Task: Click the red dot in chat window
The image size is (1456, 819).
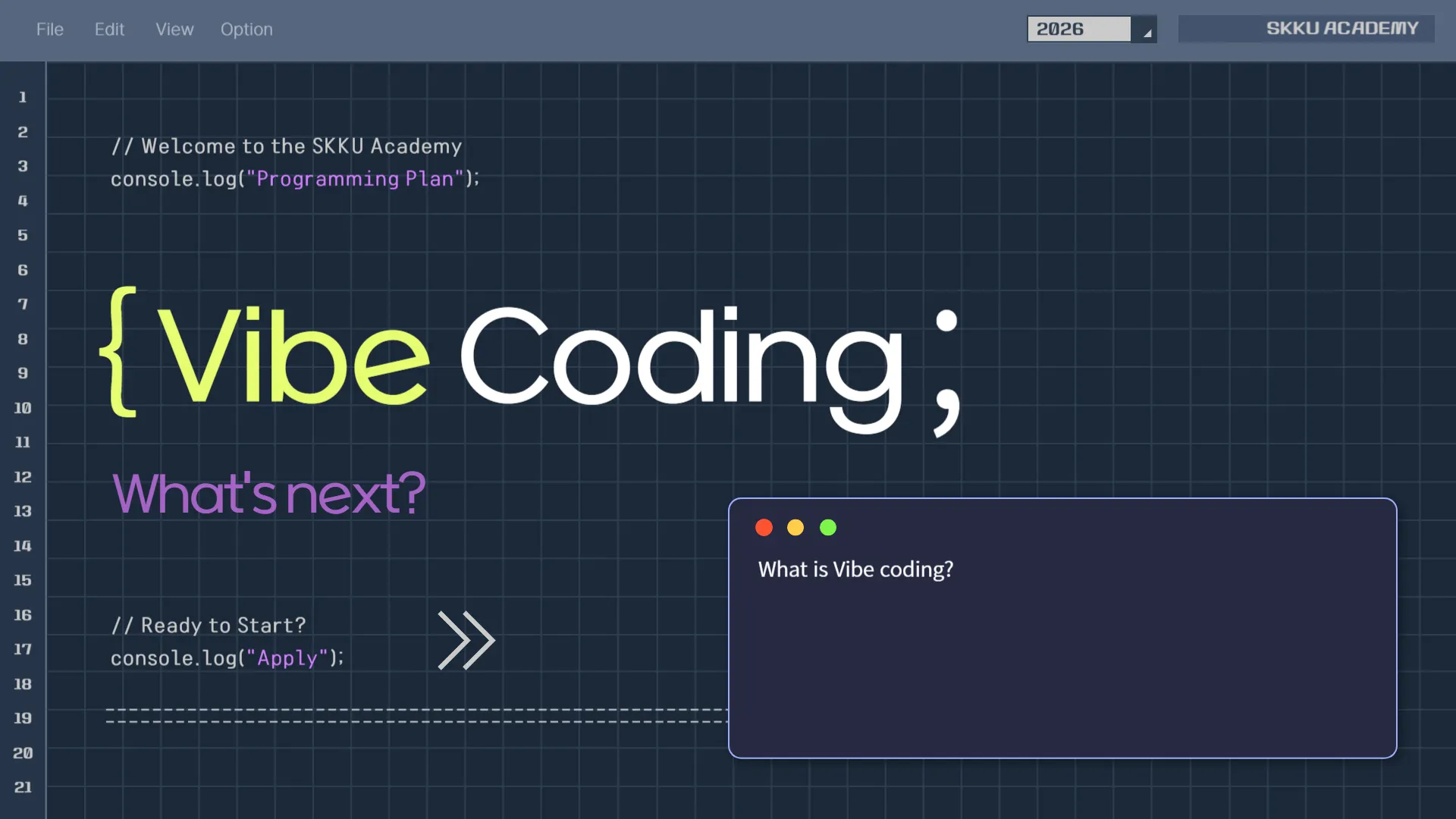Action: [764, 528]
